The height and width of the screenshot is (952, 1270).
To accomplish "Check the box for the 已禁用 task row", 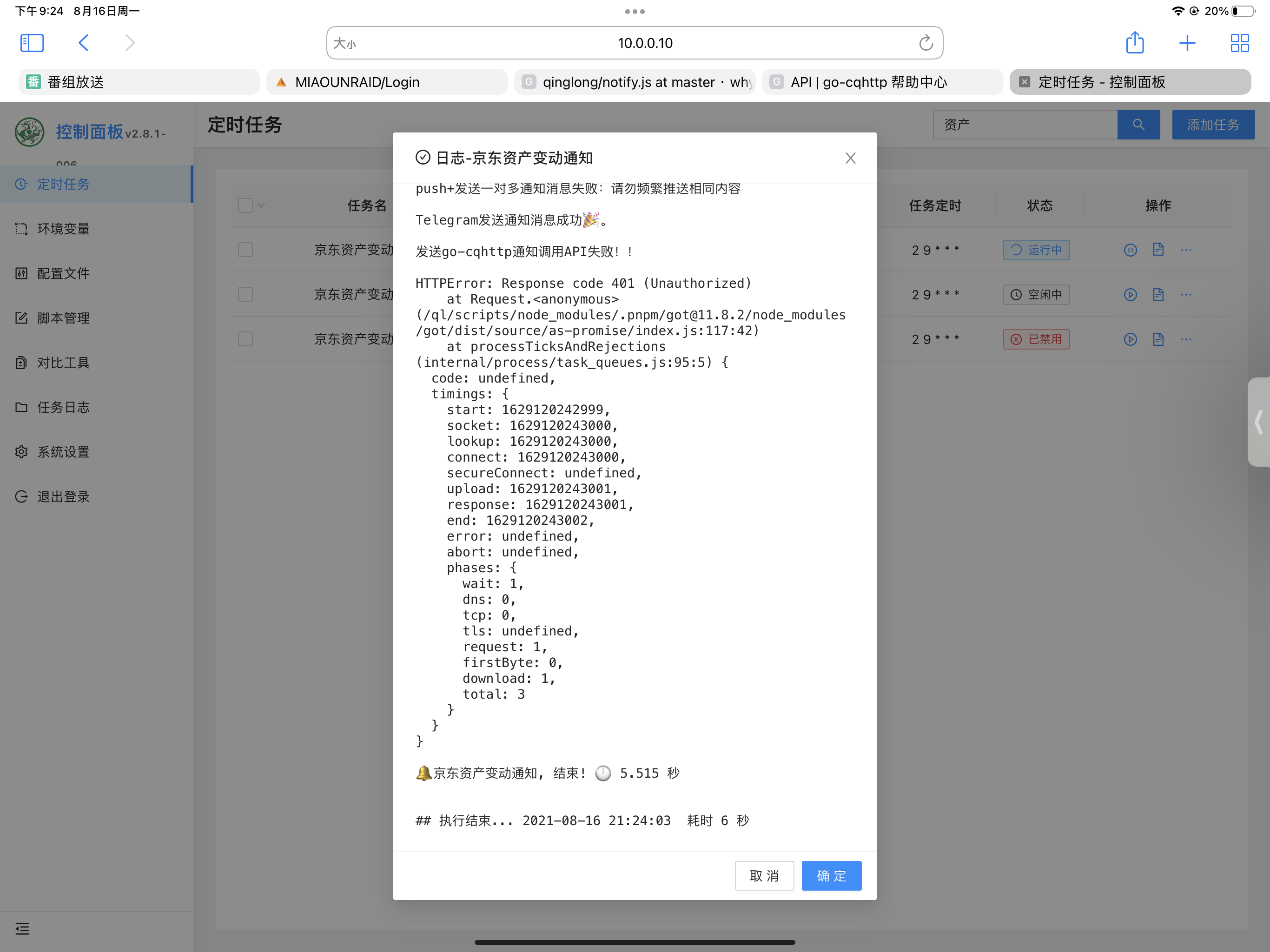I will click(245, 339).
